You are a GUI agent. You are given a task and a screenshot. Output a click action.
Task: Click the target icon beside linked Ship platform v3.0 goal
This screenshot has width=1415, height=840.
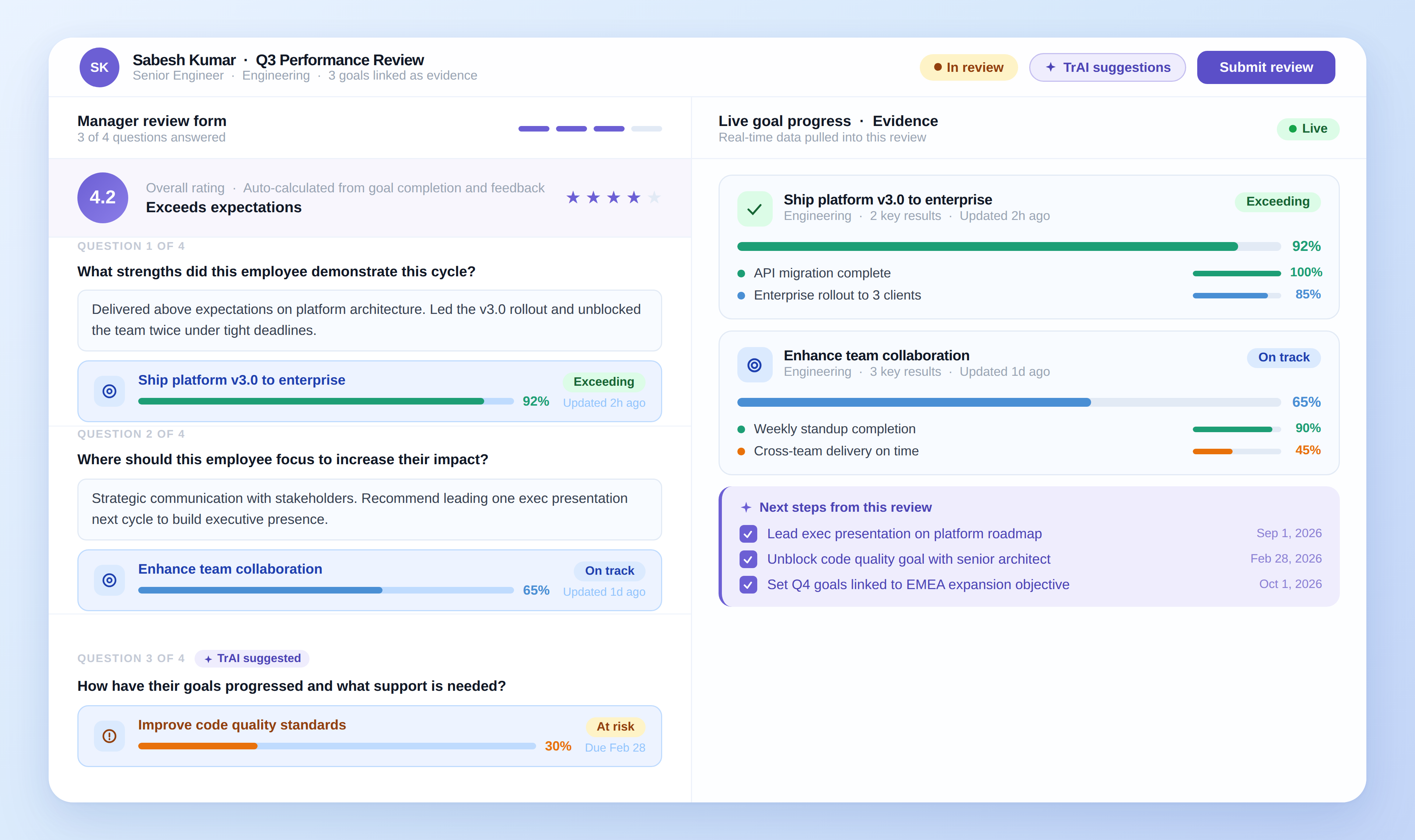[x=109, y=391]
